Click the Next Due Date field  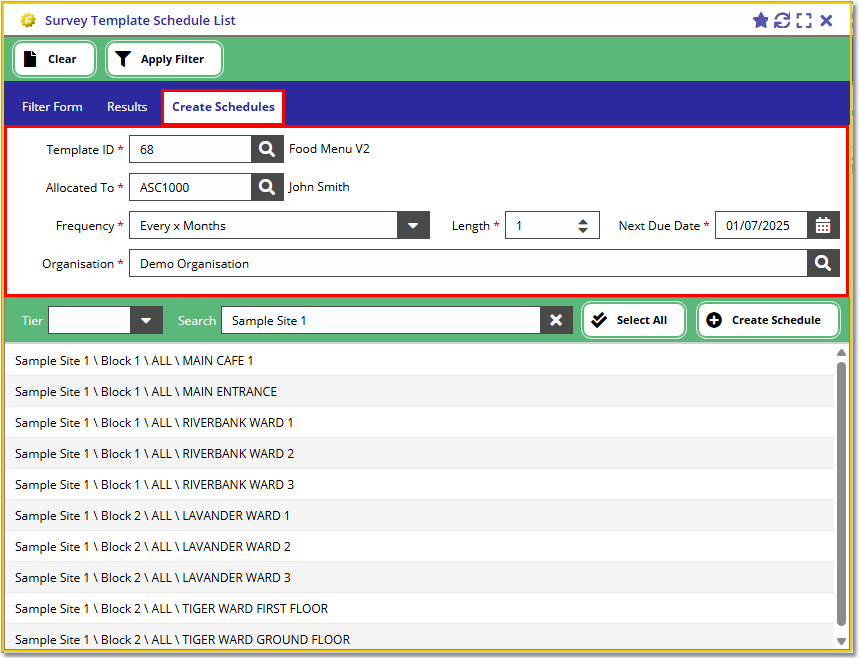pyautogui.click(x=761, y=225)
